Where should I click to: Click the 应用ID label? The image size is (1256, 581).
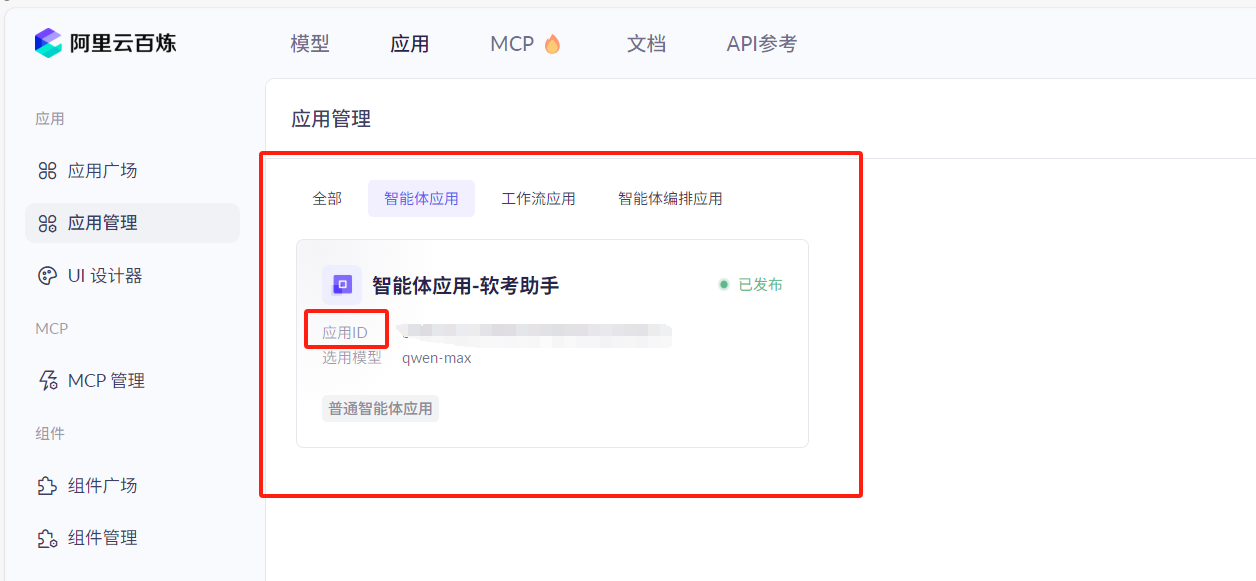(x=345, y=333)
